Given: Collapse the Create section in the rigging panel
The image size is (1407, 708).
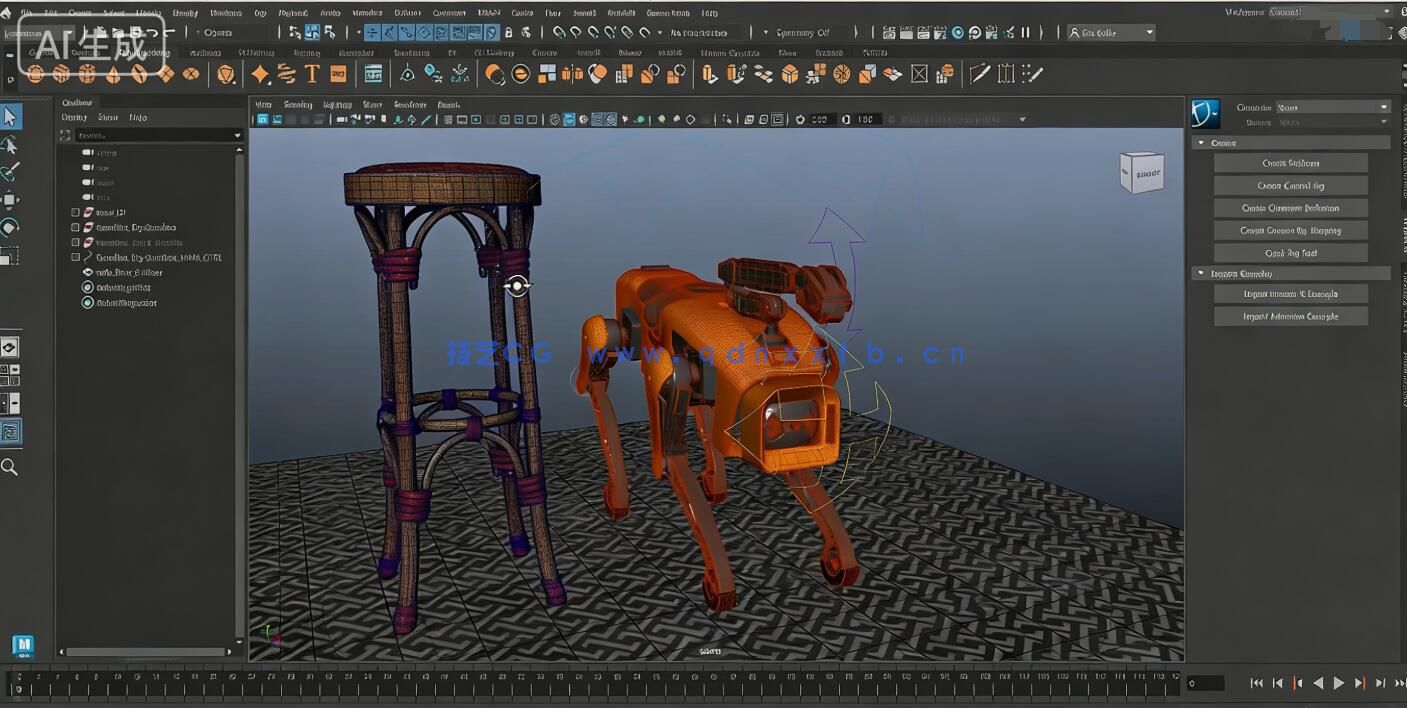Looking at the screenshot, I should tap(1202, 142).
